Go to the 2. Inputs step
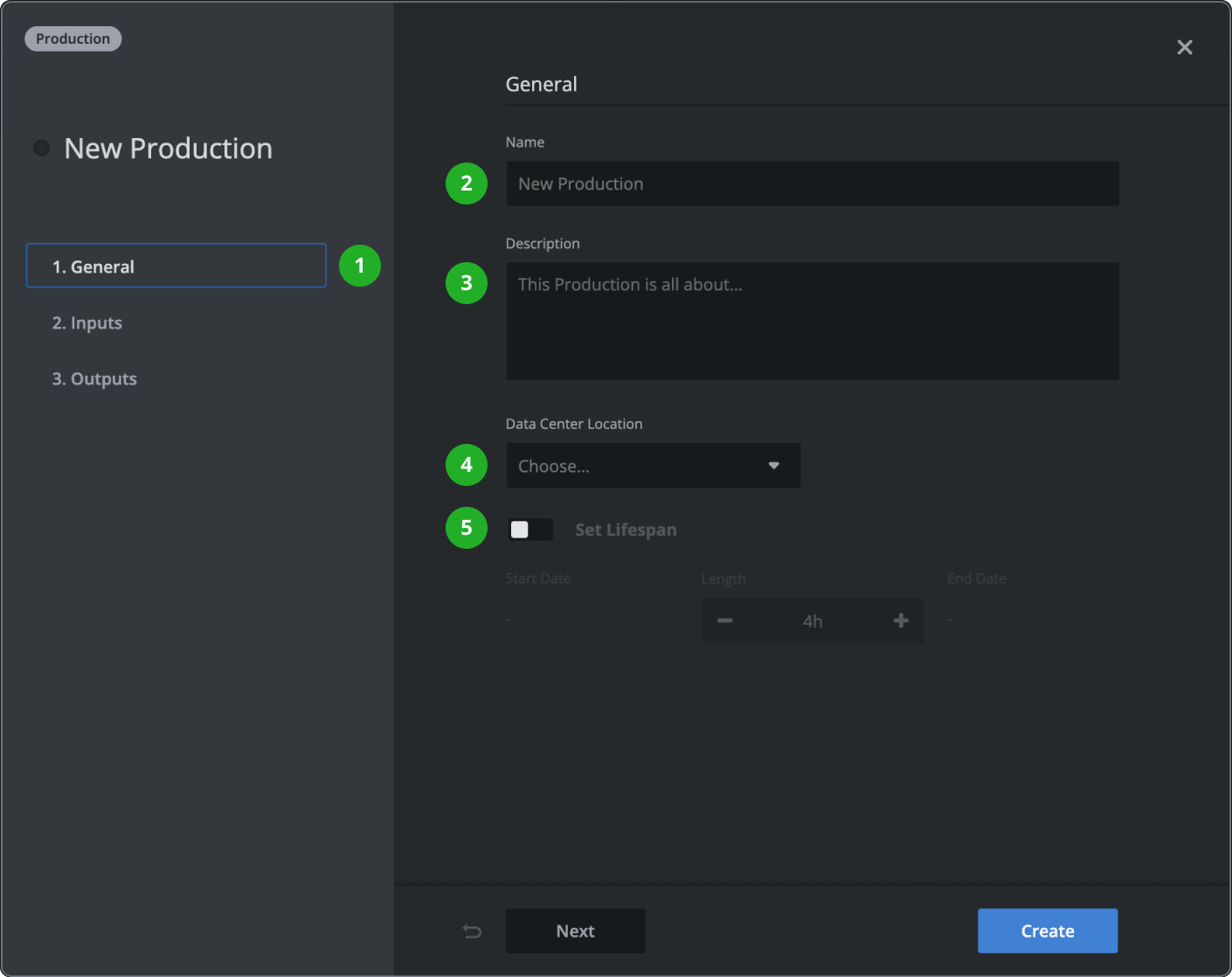Viewport: 1232px width, 977px height. [x=87, y=323]
